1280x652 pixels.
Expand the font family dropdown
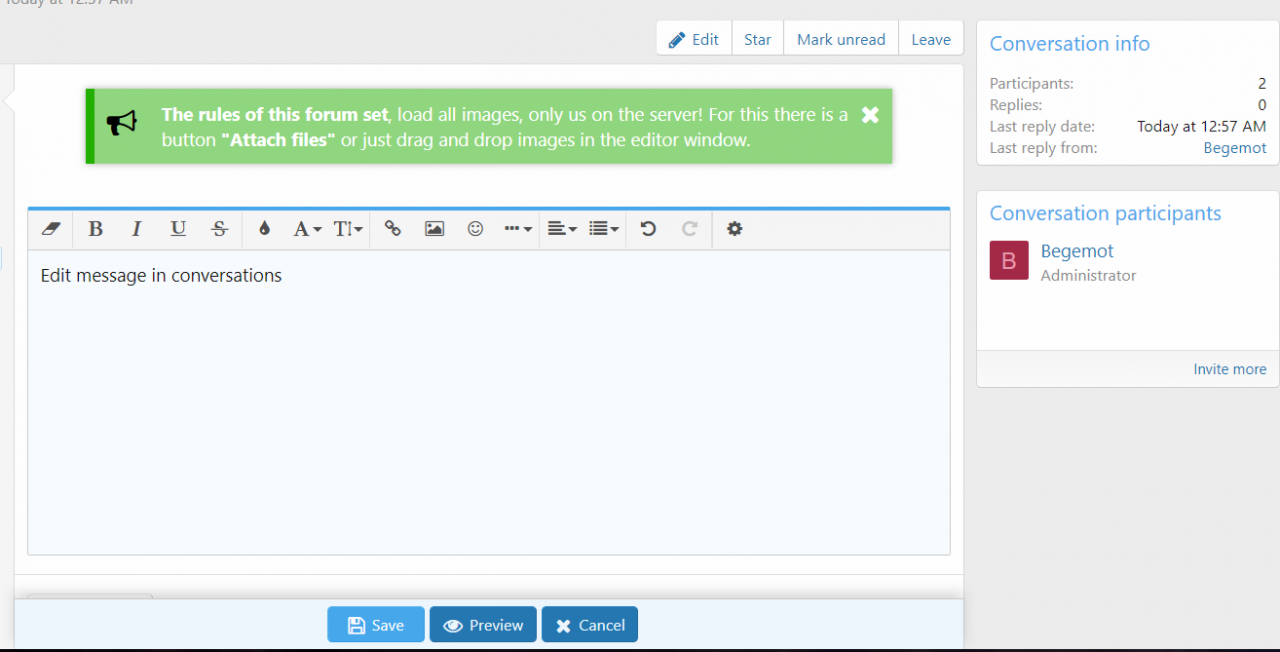point(306,229)
